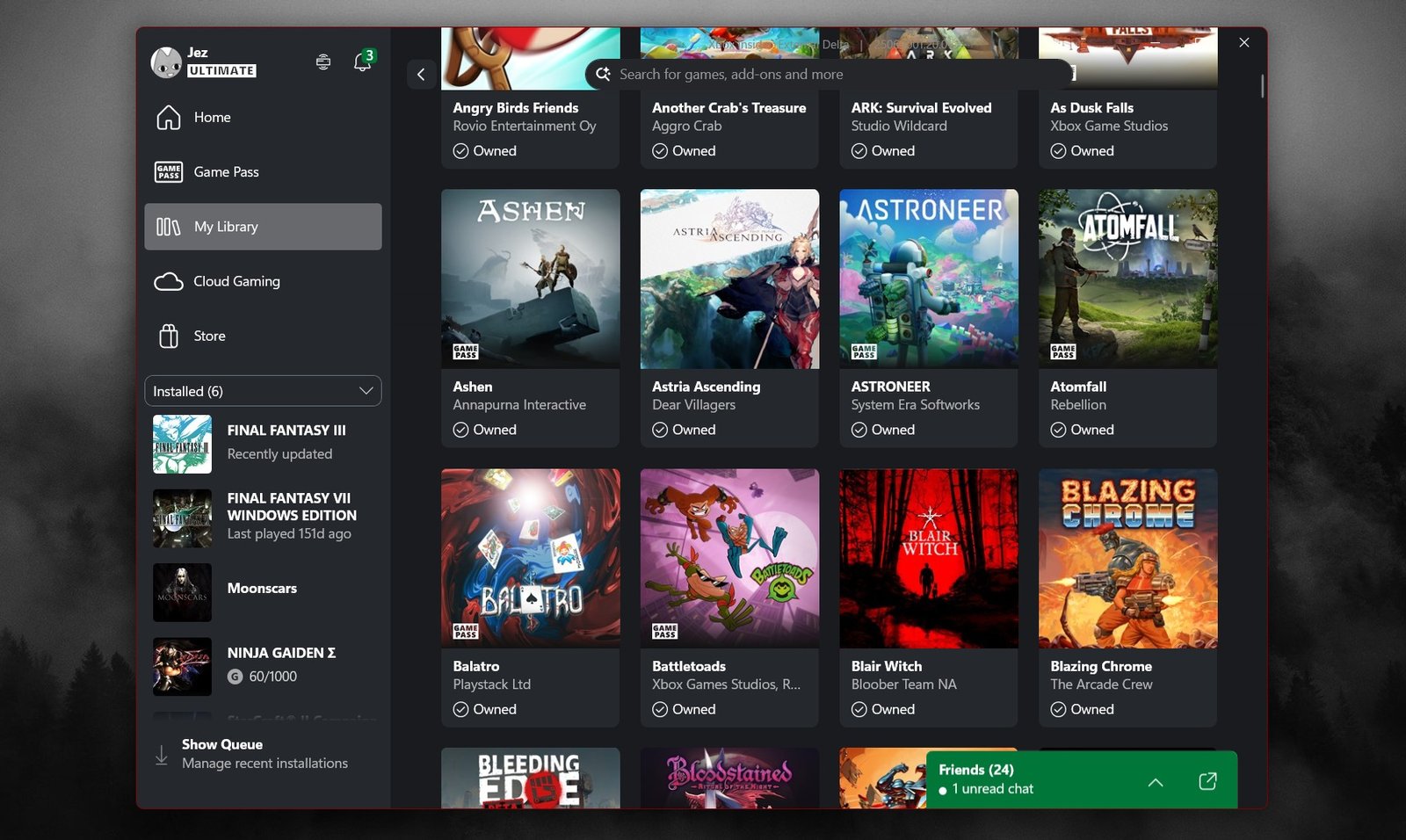
Task: Open the Installed (6) filter dropdown
Action: pyautogui.click(x=262, y=391)
